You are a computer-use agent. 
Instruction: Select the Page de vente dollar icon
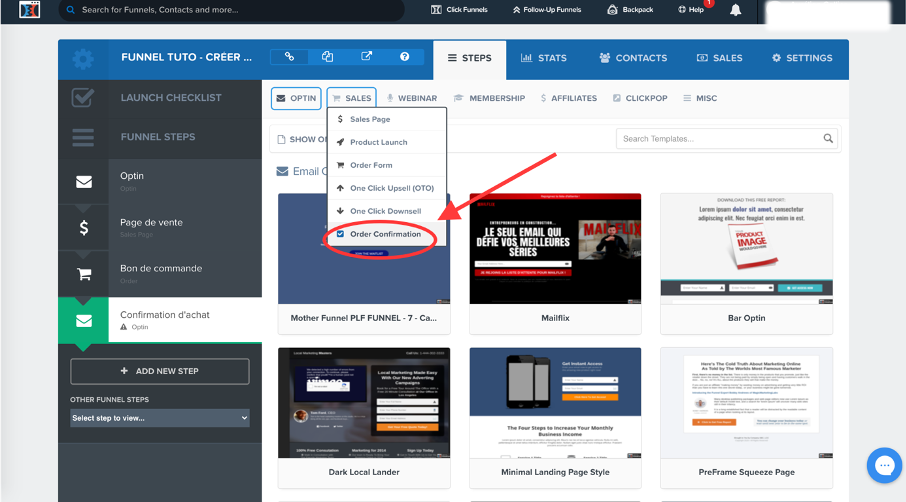point(84,228)
